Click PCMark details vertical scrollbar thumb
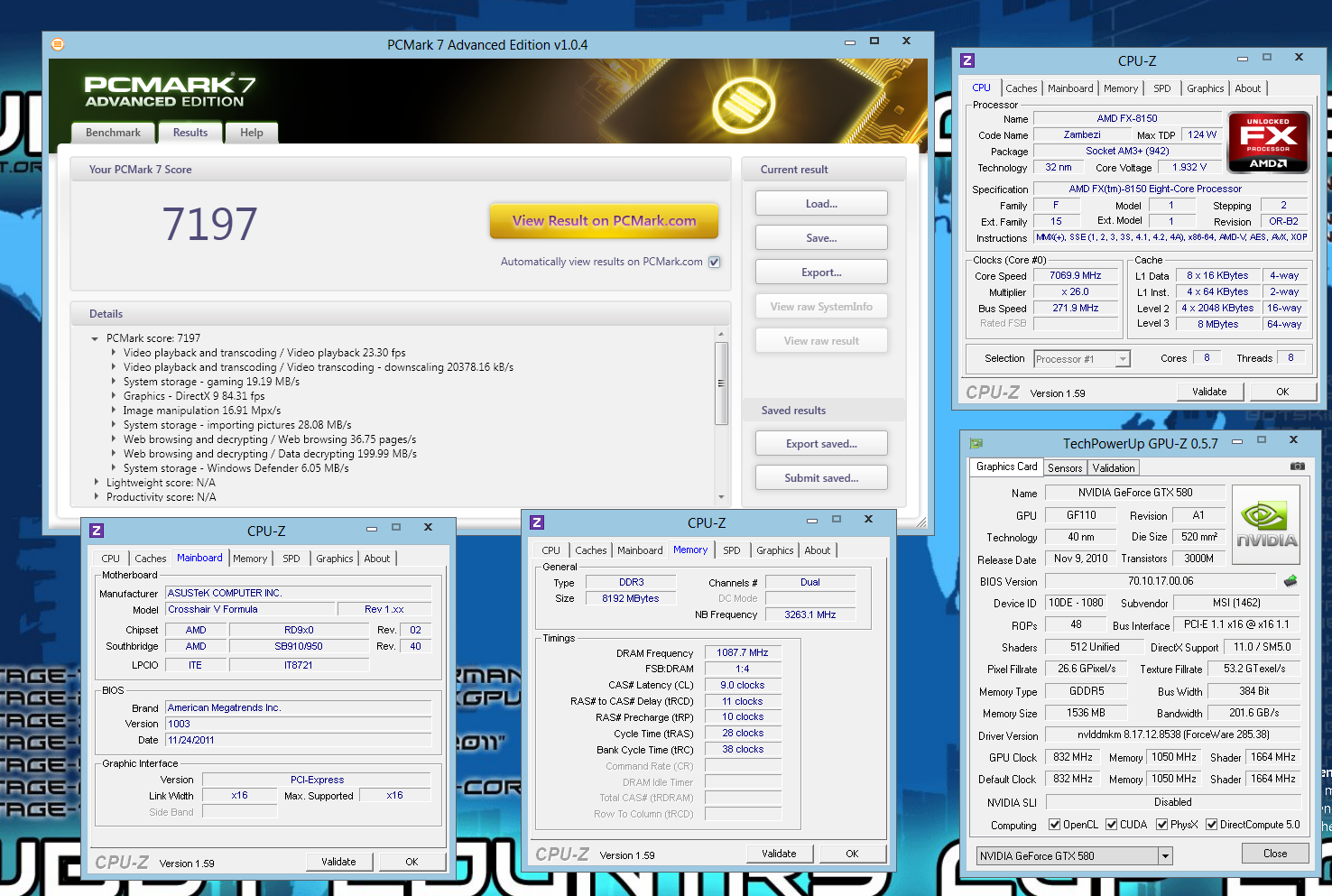Viewport: 1332px width, 896px height. [721, 383]
